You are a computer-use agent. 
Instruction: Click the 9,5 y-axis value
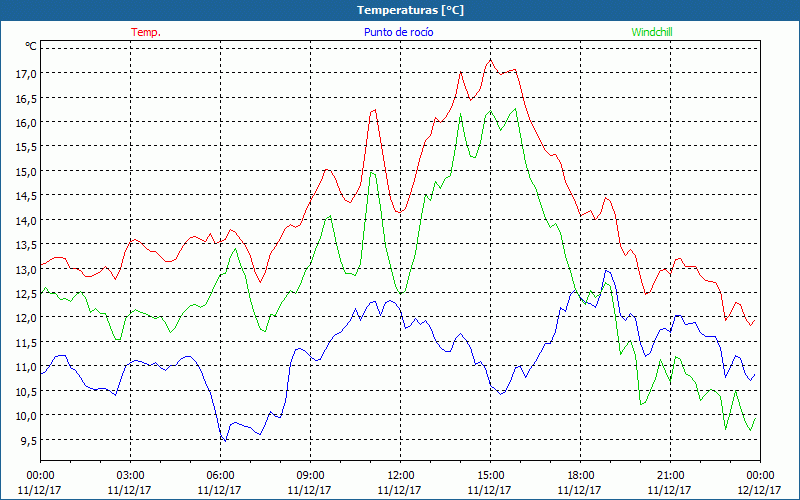coord(28,440)
